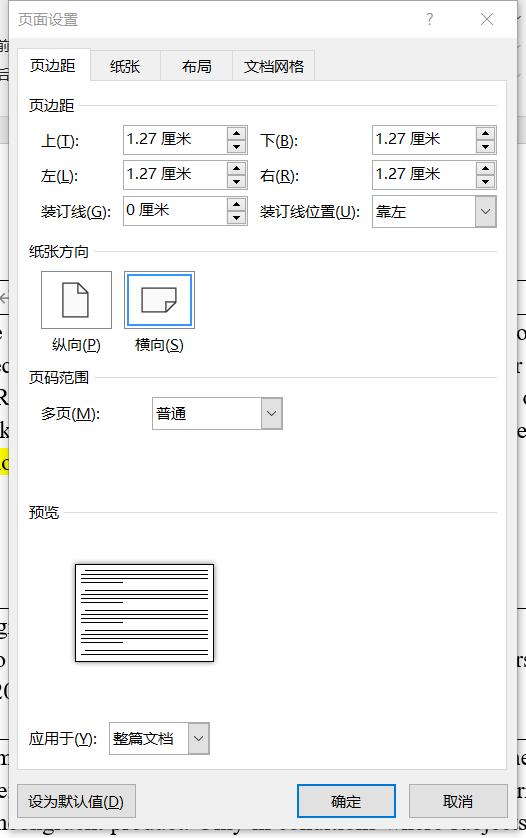Increase the 右(R) right margin value
This screenshot has width=526, height=838.
tap(485, 168)
